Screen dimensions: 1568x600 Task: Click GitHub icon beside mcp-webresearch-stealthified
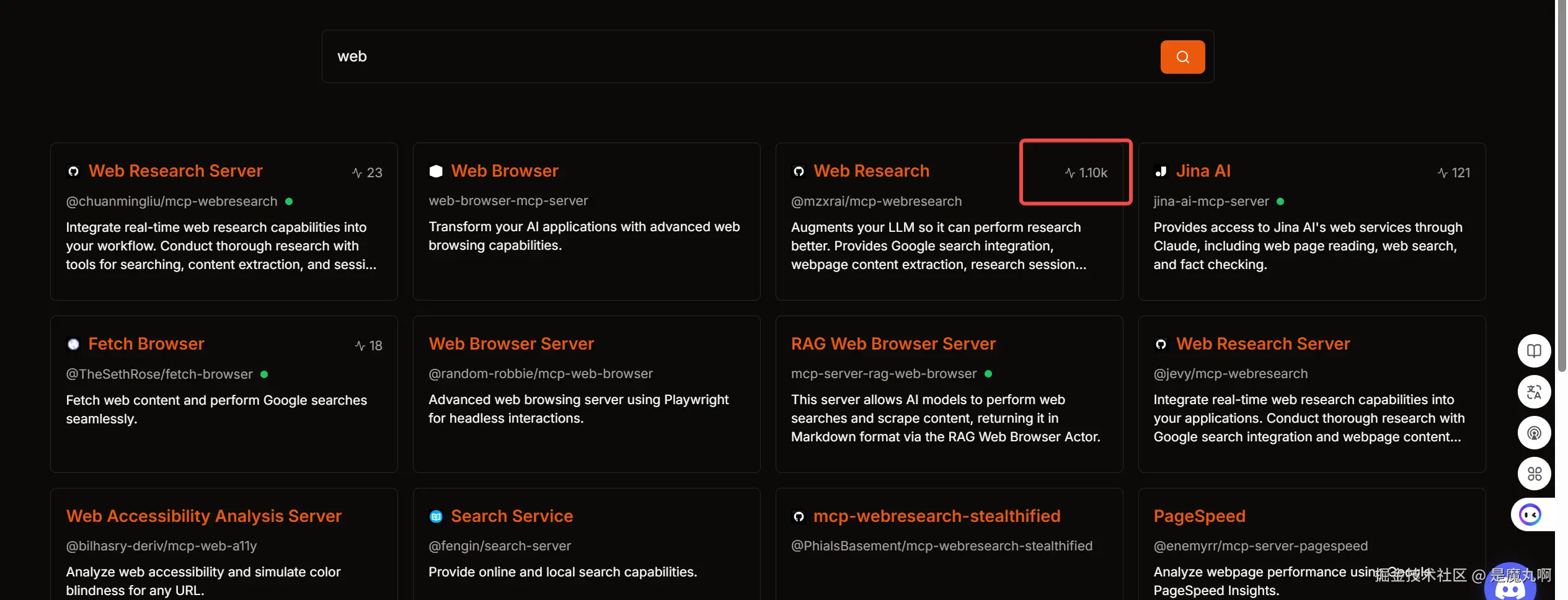coord(799,516)
